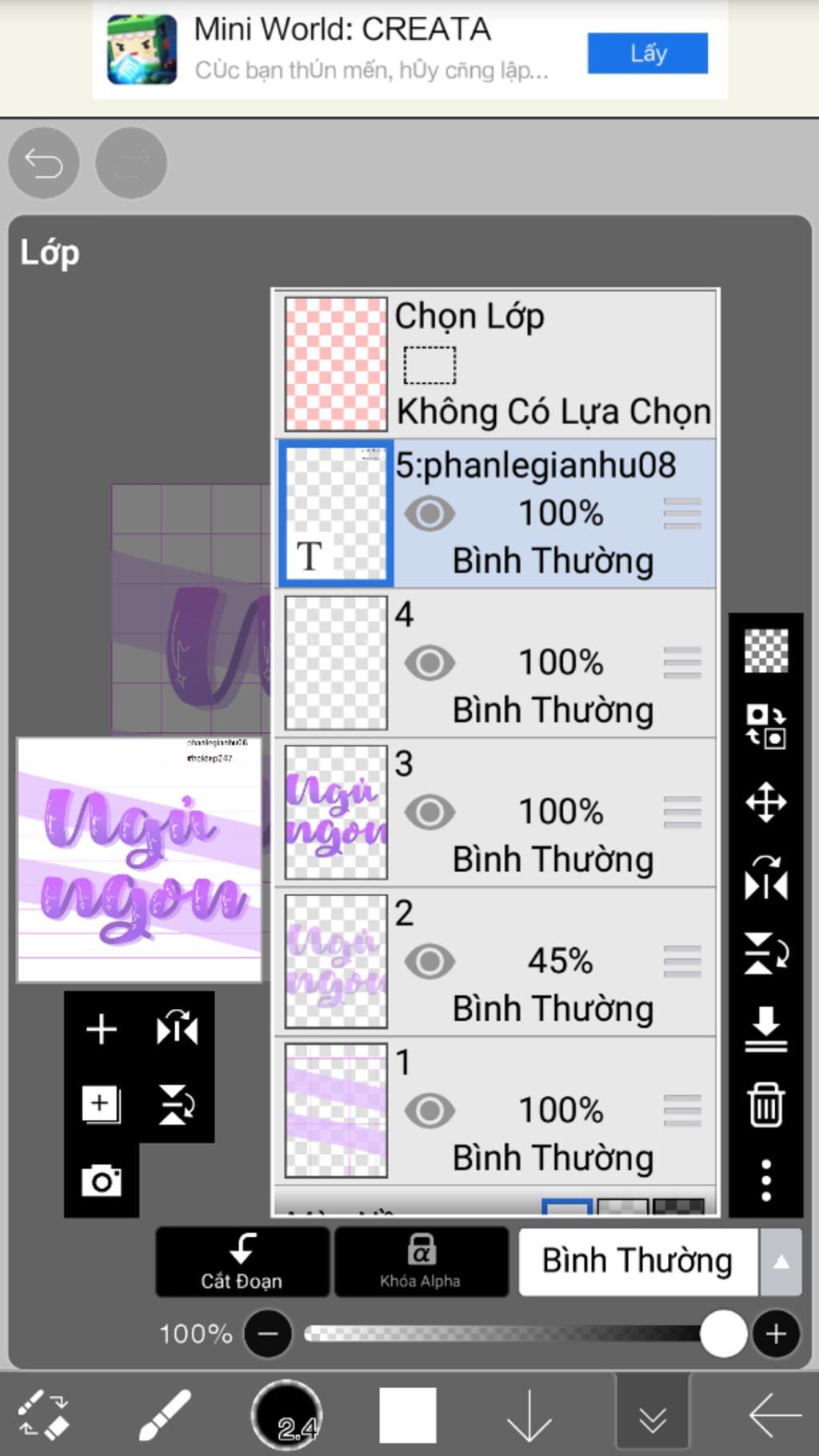Screen dimensions: 819x1456
Task: Flip layer horizontally in right toolbar
Action: click(x=765, y=878)
